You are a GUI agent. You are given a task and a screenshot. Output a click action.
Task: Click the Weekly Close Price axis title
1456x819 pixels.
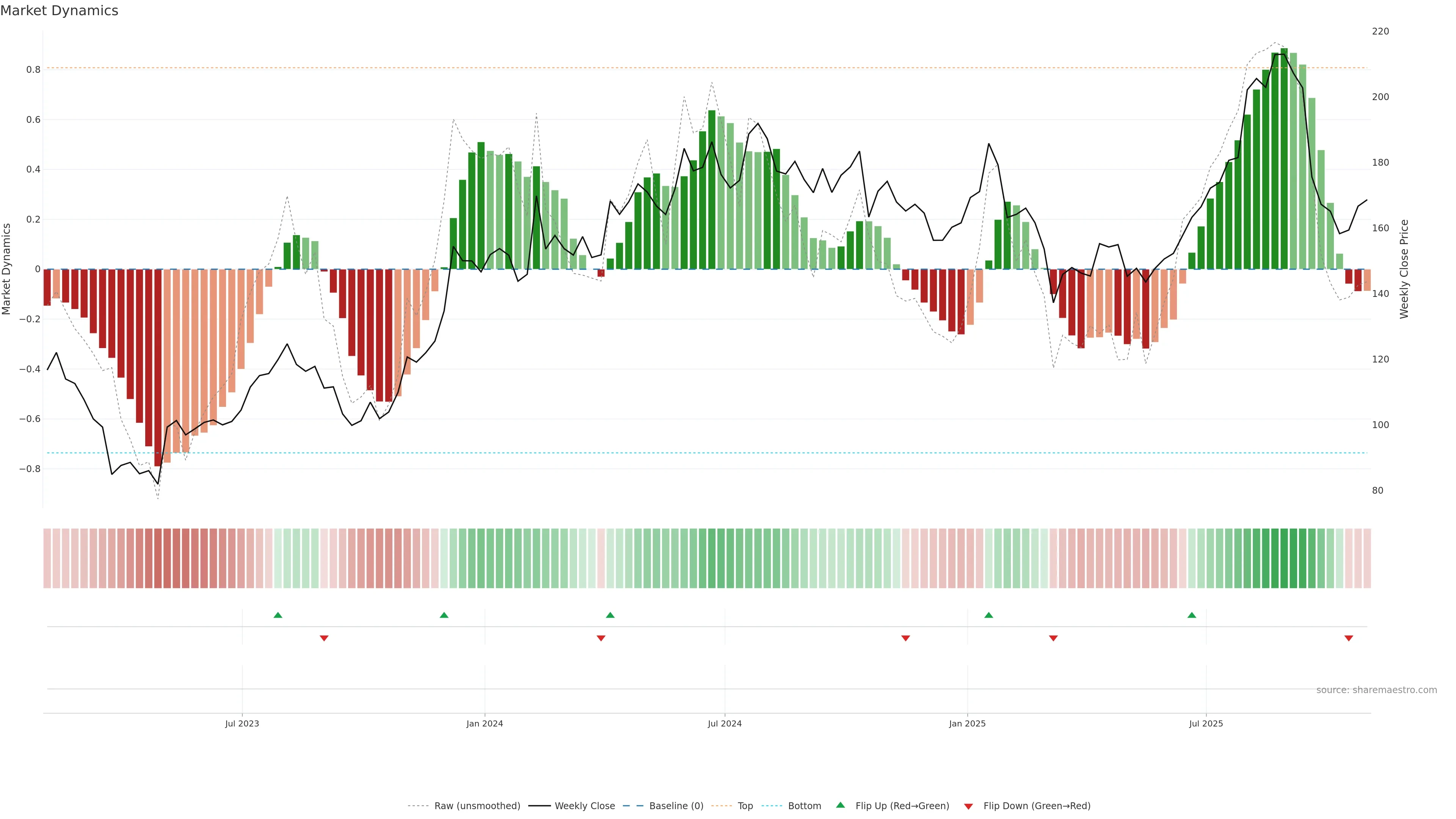click(x=1404, y=269)
